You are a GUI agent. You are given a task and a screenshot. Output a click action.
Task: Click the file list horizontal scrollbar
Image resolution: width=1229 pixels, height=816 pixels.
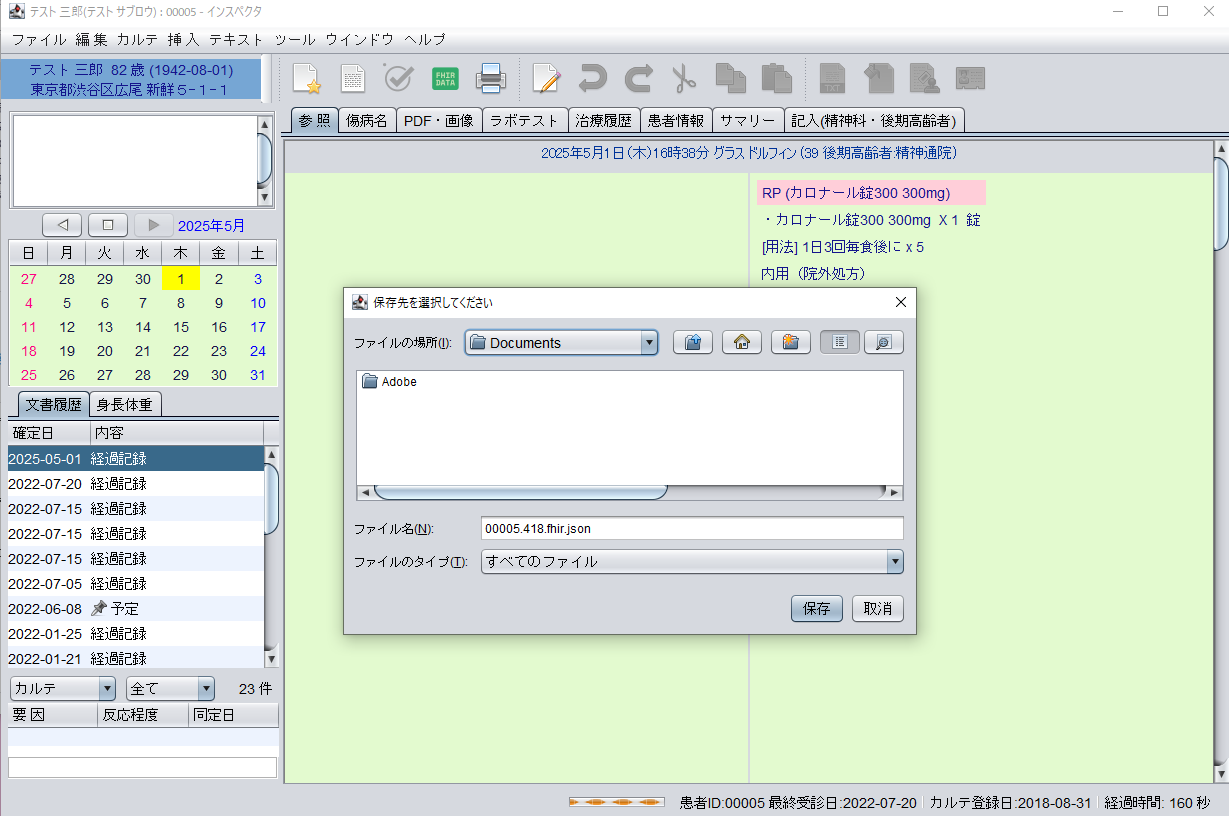click(520, 492)
